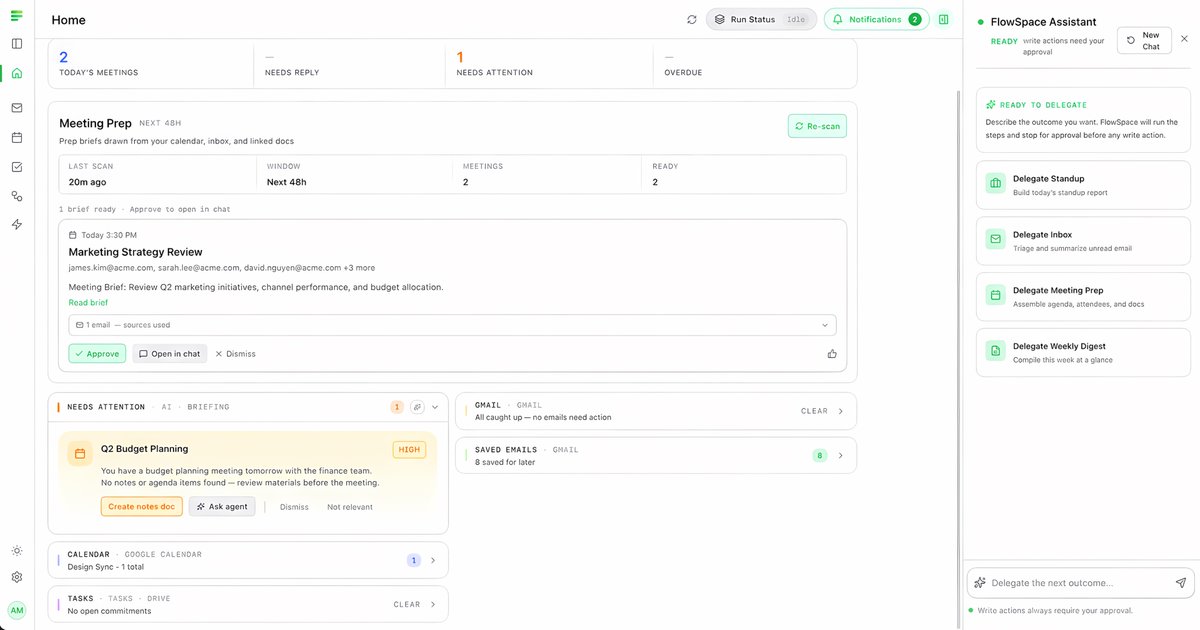Click the sparkle icon in chat input
The height and width of the screenshot is (630, 1200).
(980, 583)
